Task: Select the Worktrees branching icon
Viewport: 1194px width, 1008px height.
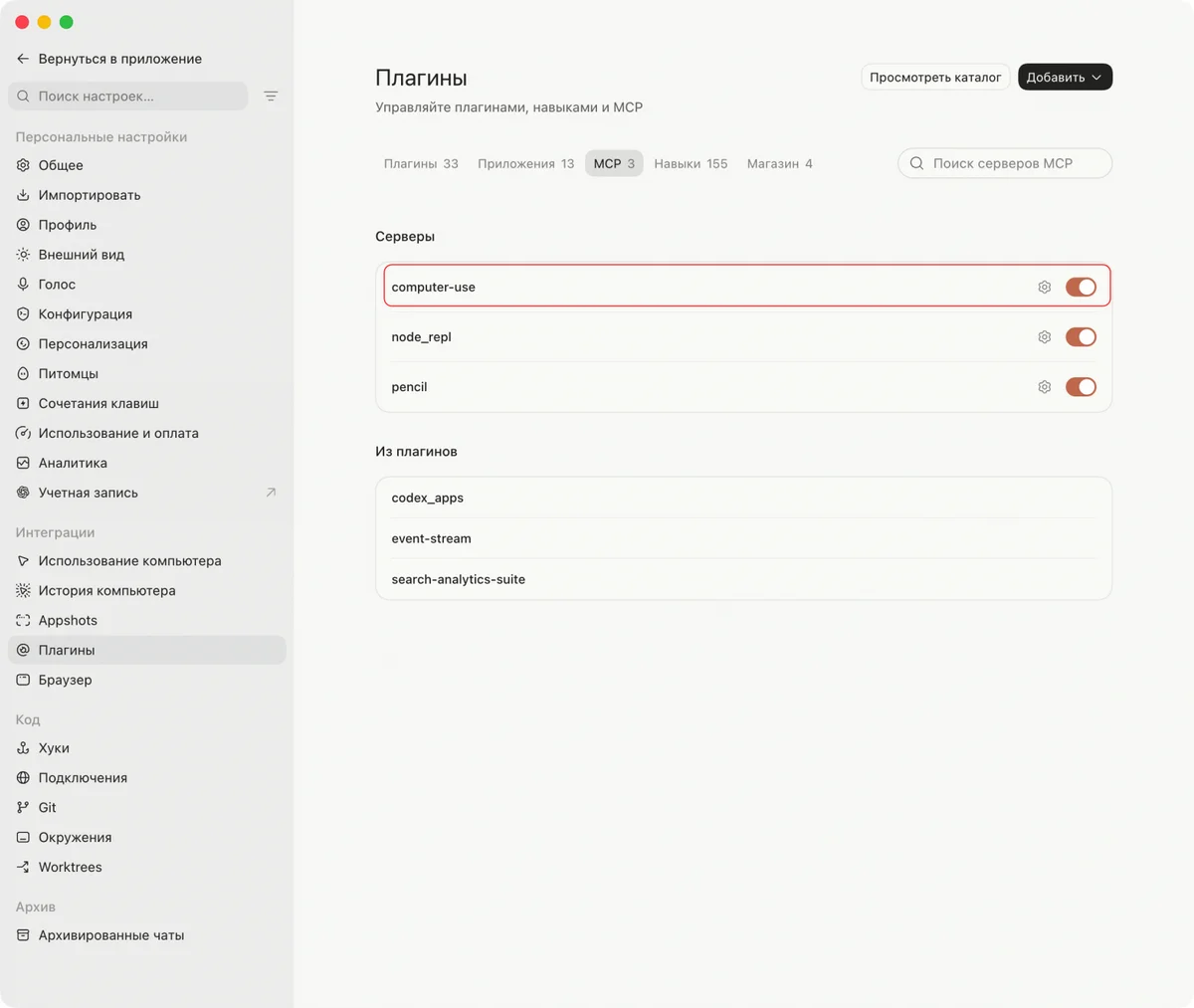Action: (23, 868)
